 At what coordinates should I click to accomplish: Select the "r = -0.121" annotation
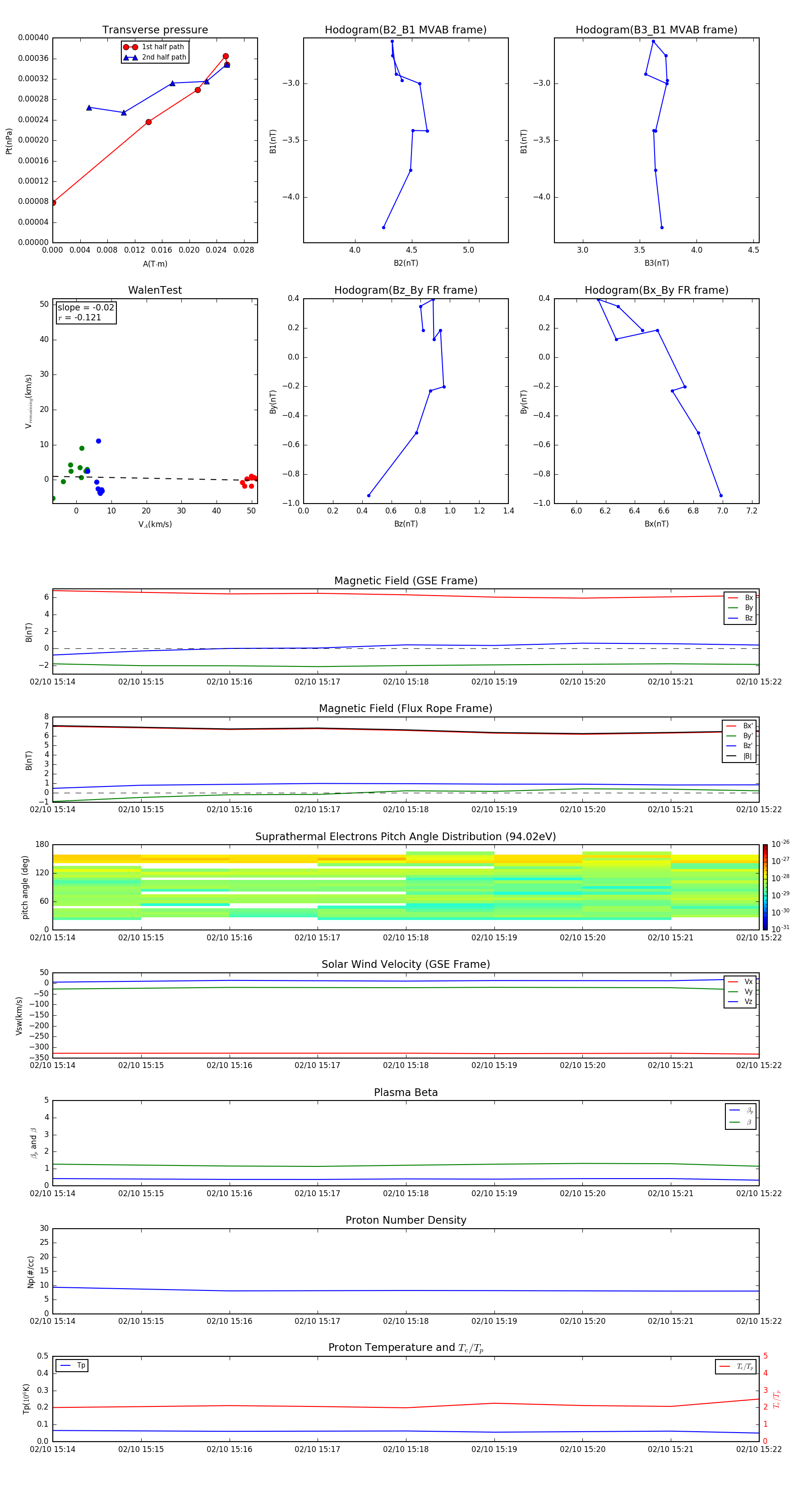coord(80,317)
